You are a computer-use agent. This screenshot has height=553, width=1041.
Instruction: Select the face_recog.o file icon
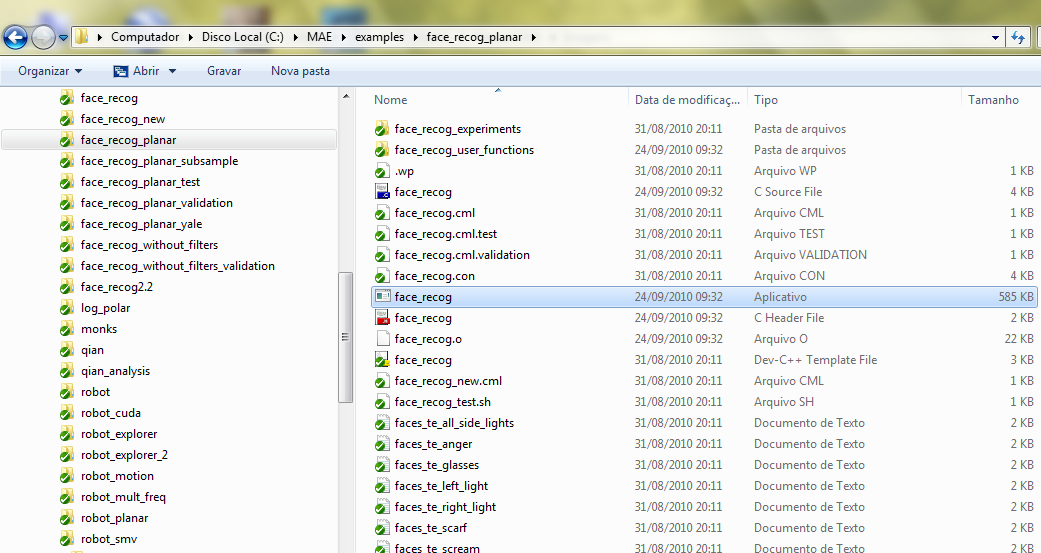[x=382, y=339]
